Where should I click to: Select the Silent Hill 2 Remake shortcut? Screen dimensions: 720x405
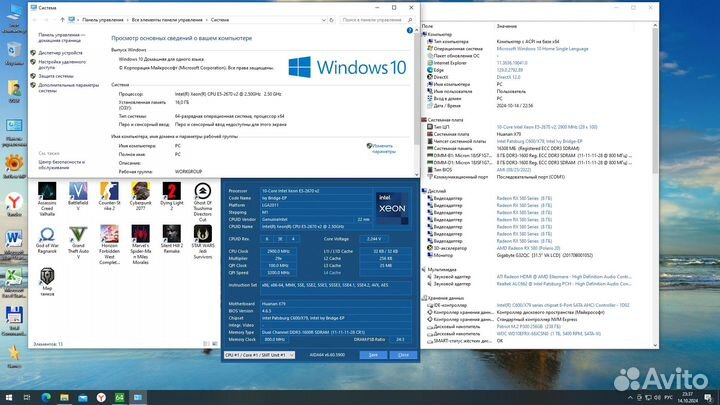[x=172, y=239]
